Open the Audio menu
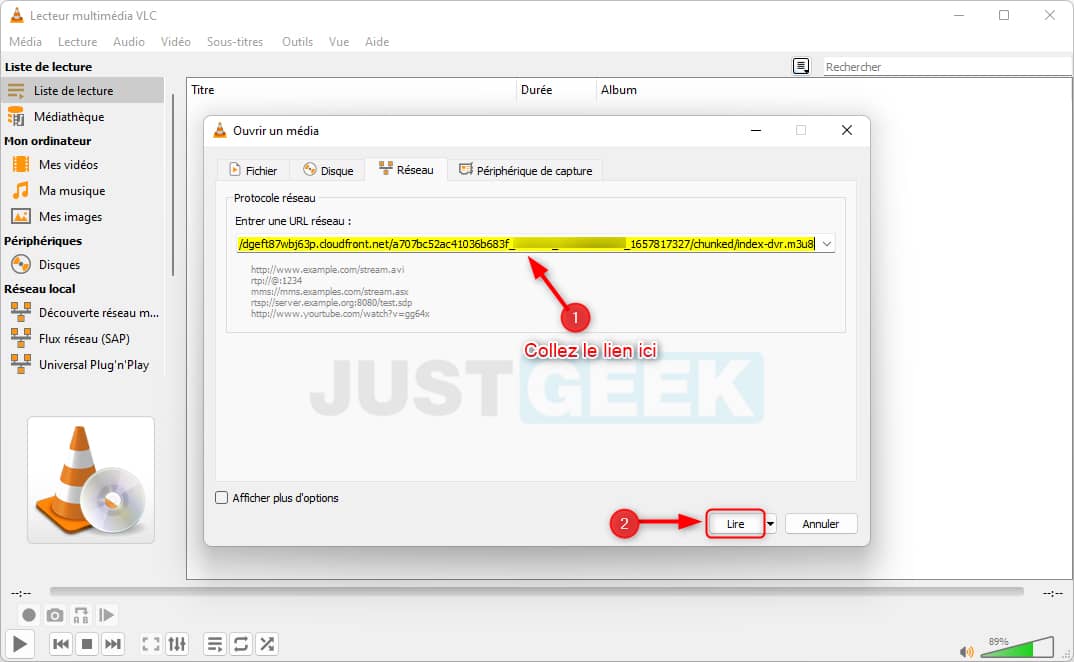 tap(129, 42)
